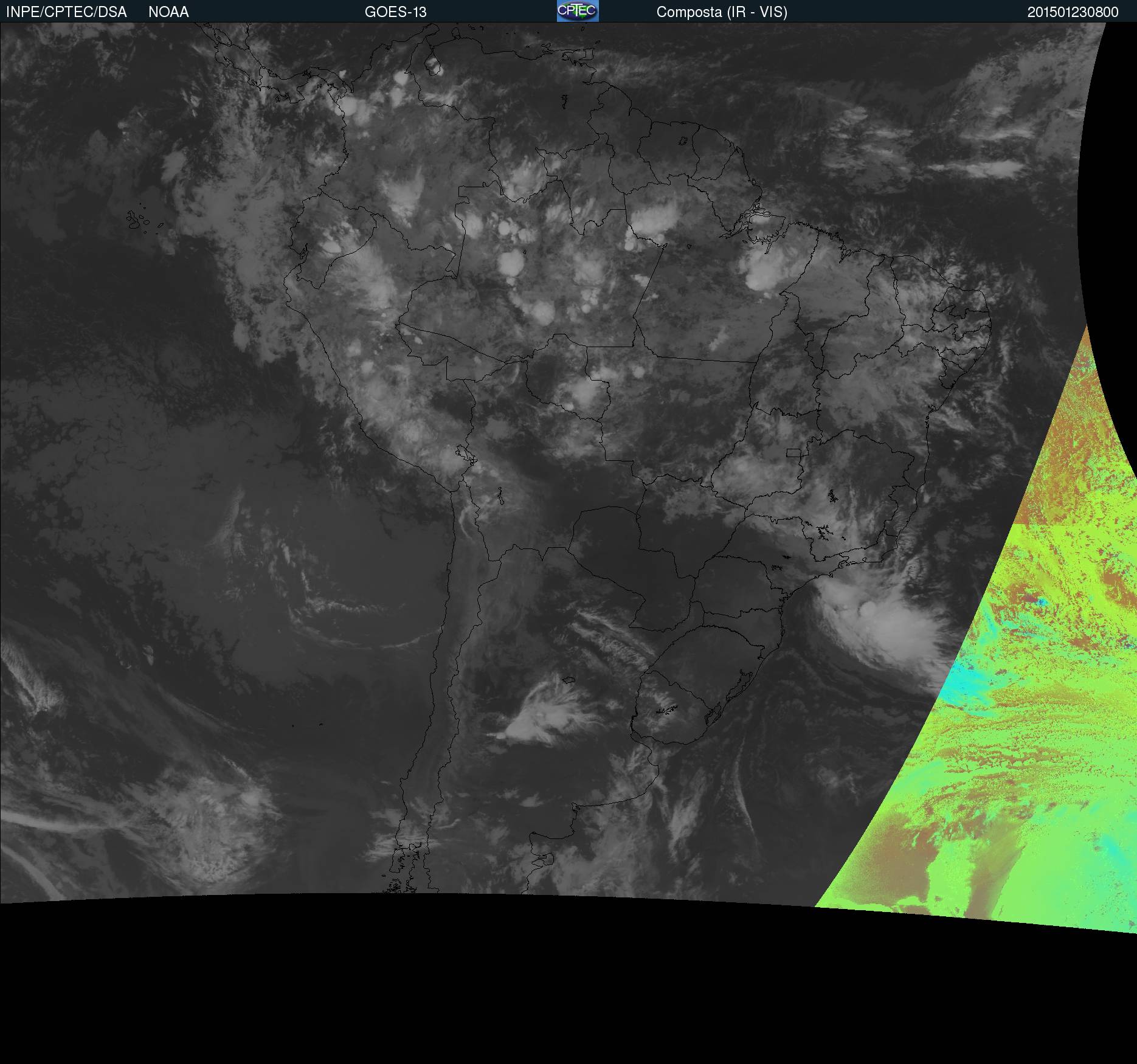Click the NOAA label in header
The height and width of the screenshot is (1064, 1137).
tap(168, 12)
